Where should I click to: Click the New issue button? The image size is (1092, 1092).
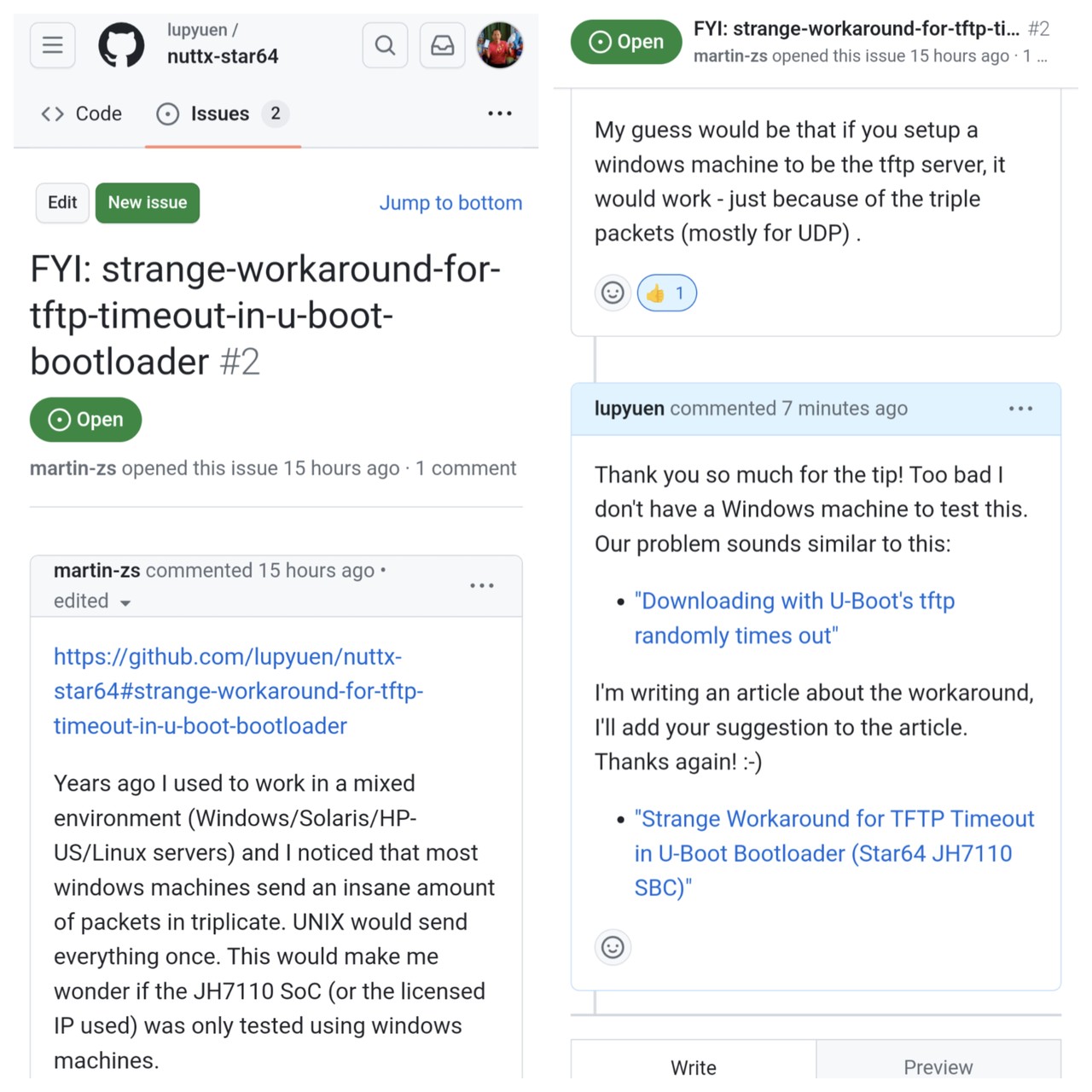[148, 203]
